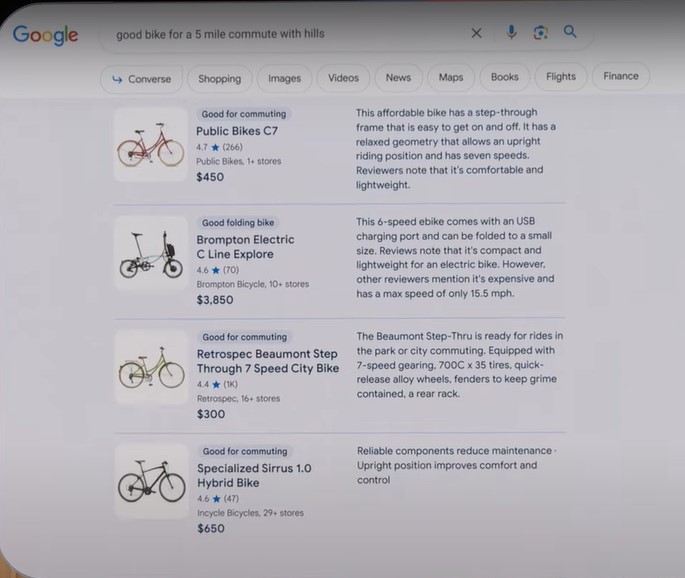Start voice search with microphone icon
Image resolution: width=685 pixels, height=578 pixels.
pyautogui.click(x=511, y=33)
